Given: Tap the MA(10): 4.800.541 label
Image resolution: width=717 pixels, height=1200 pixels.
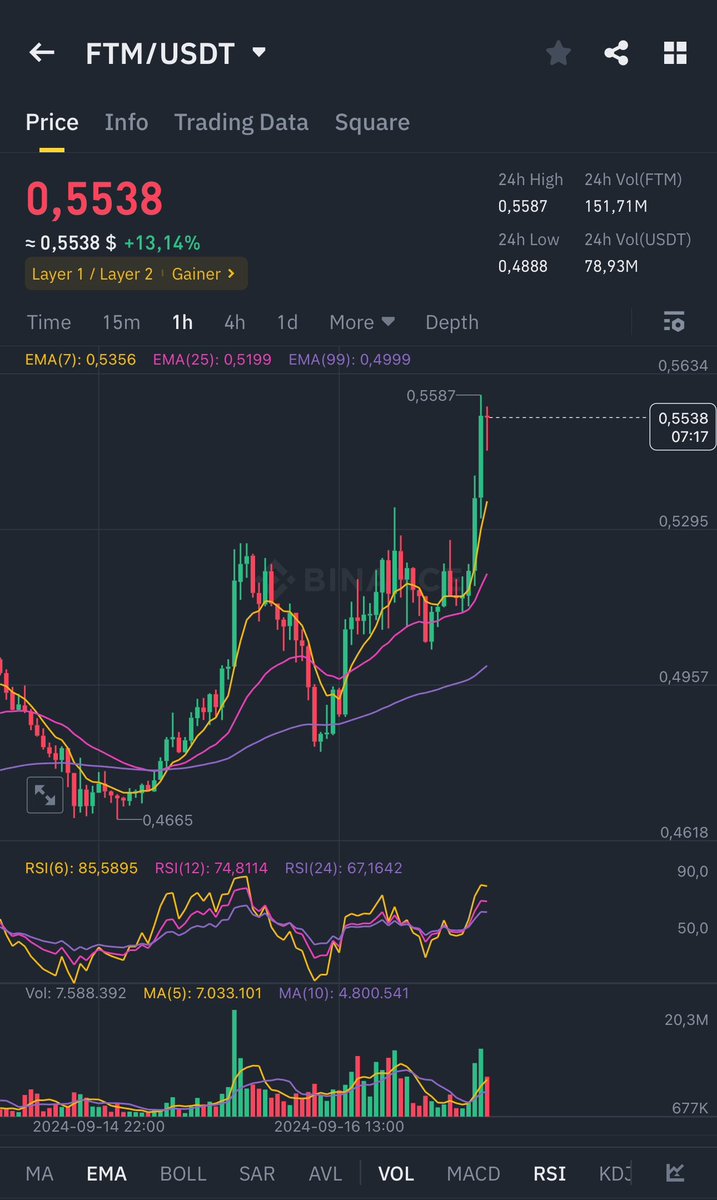Looking at the screenshot, I should [x=343, y=993].
